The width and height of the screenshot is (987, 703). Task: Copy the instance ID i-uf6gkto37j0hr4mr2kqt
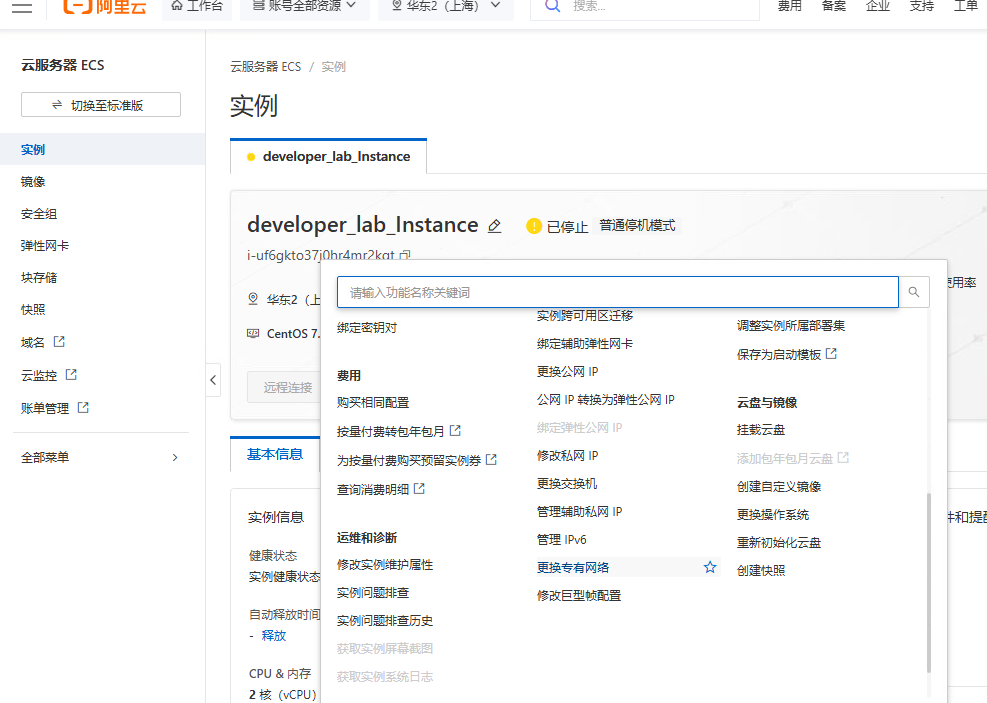coord(405,255)
